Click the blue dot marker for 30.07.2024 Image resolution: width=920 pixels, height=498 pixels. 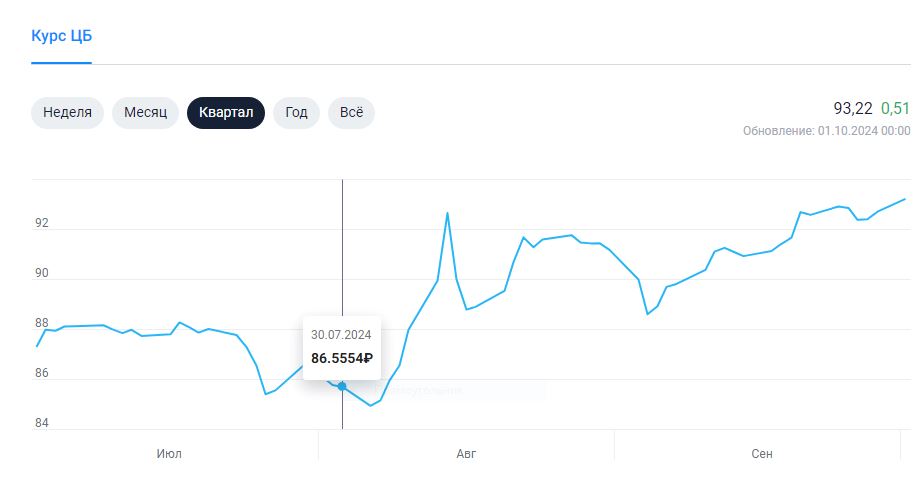click(x=342, y=387)
